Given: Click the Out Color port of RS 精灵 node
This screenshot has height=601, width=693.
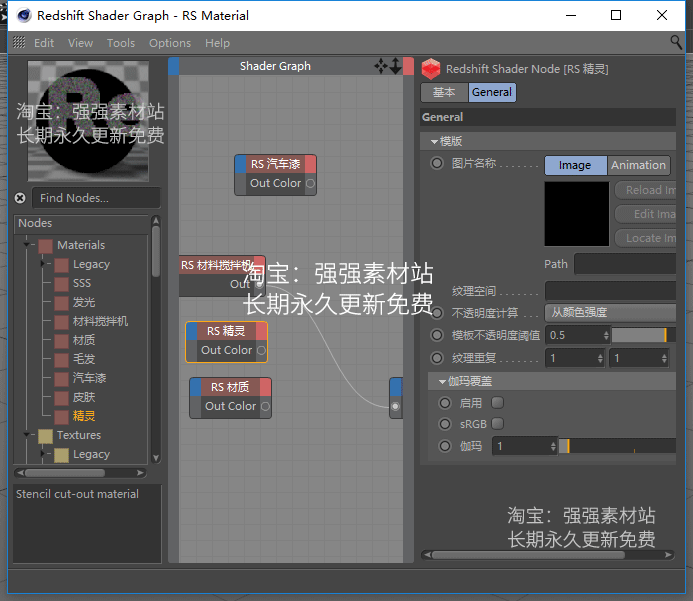Looking at the screenshot, I should pos(261,350).
